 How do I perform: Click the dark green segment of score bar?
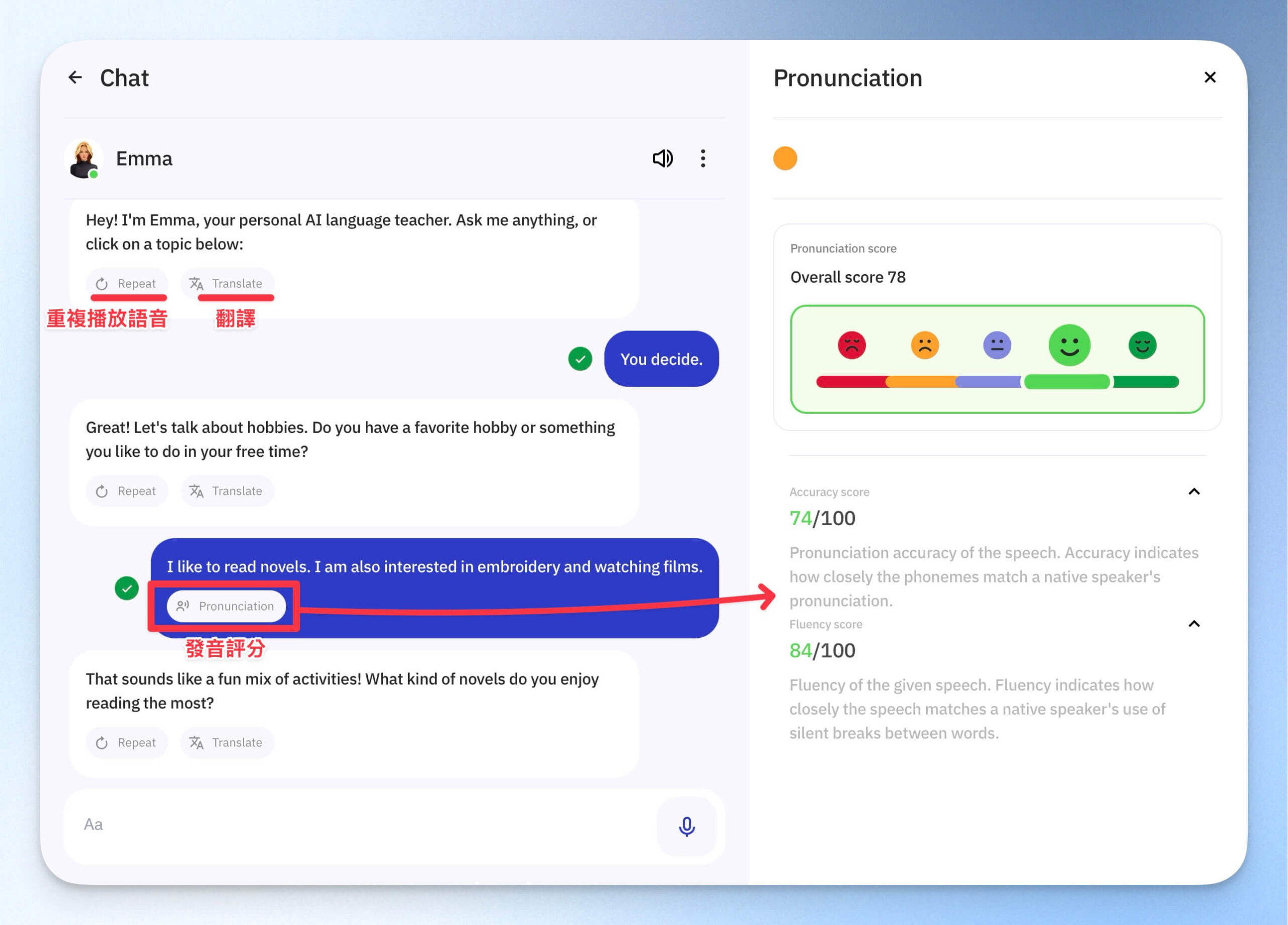point(1146,382)
